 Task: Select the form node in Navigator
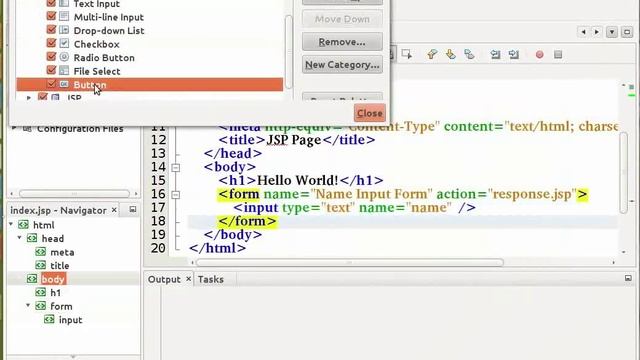[x=61, y=306]
